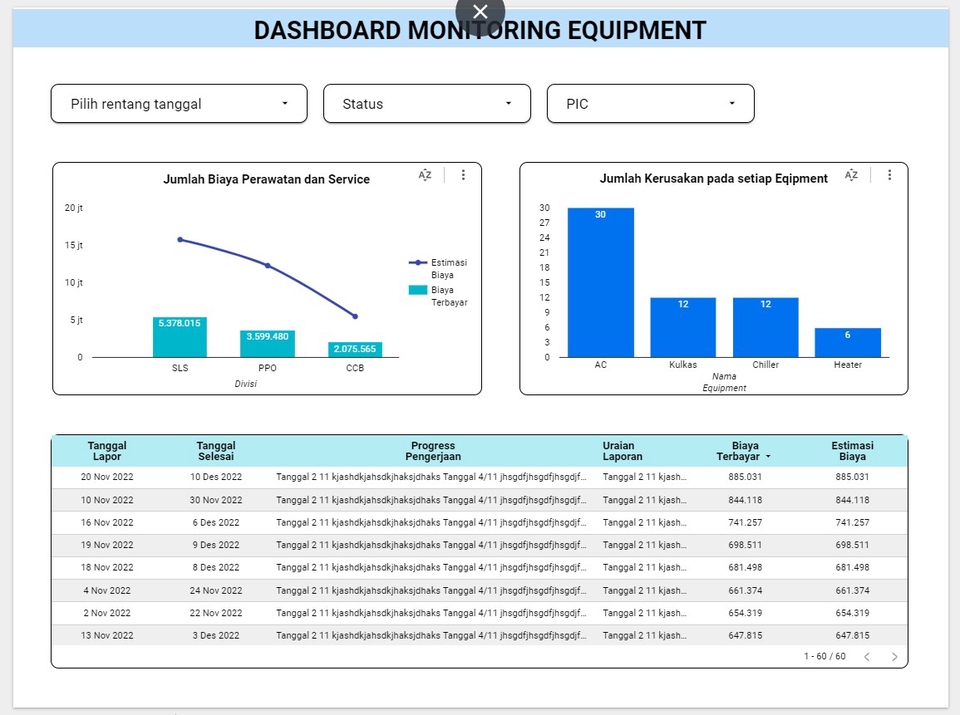Sort table by Tanggal Lapor column header
This screenshot has width=960, height=715.
[107, 451]
